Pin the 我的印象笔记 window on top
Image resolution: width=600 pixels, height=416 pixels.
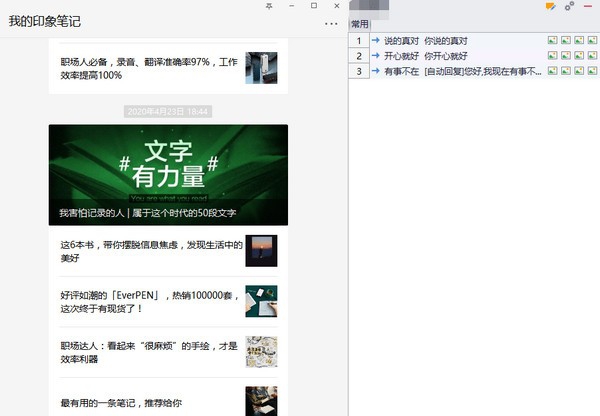click(269, 6)
